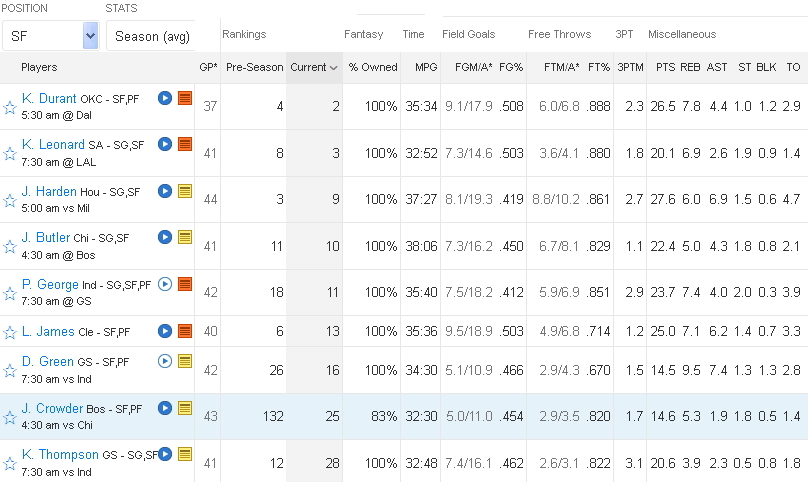Viewport: 809px width, 482px height.
Task: Click P. George's outlined video play icon
Action: pyautogui.click(x=165, y=284)
